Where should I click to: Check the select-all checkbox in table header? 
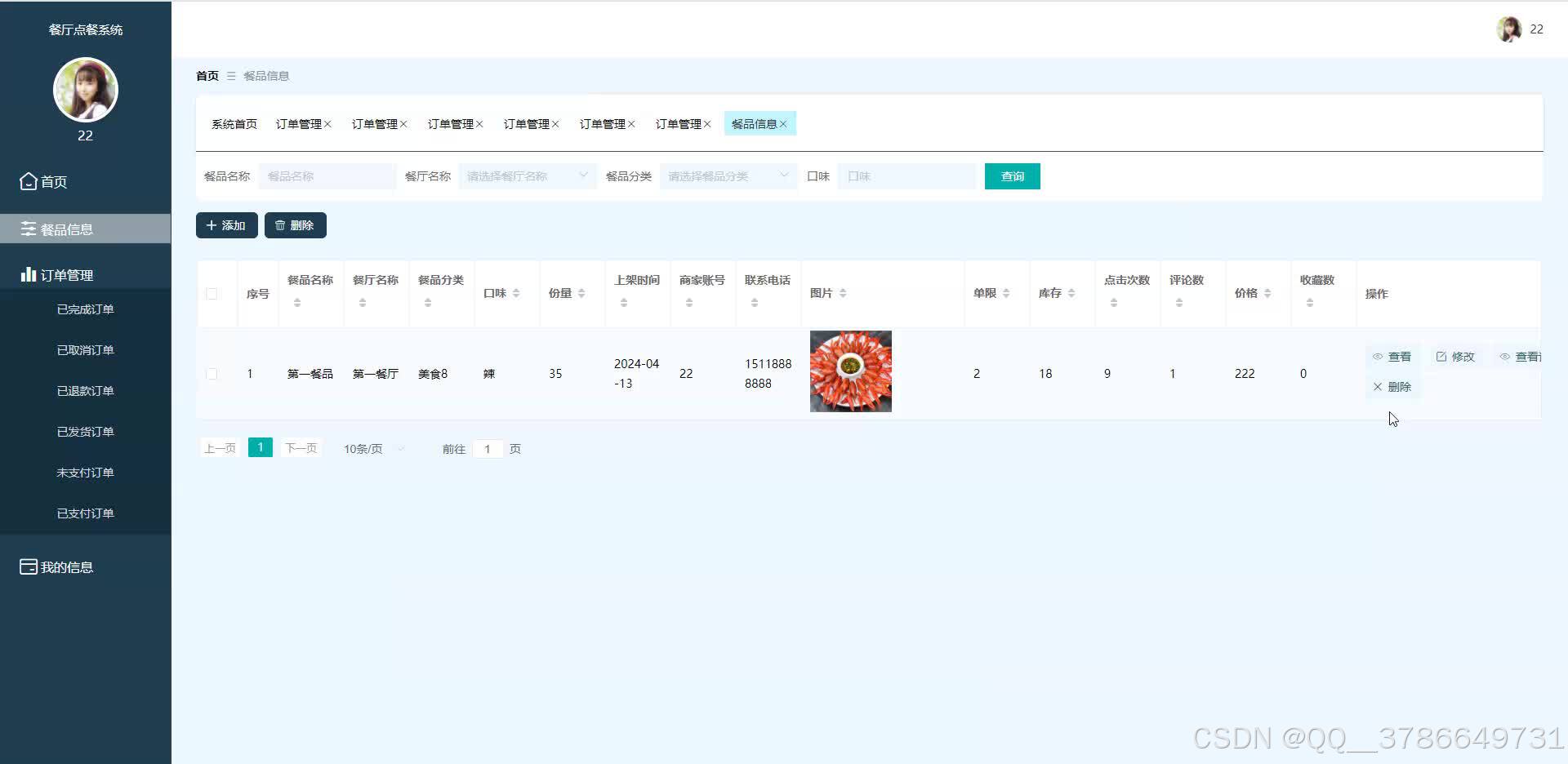coord(212,294)
